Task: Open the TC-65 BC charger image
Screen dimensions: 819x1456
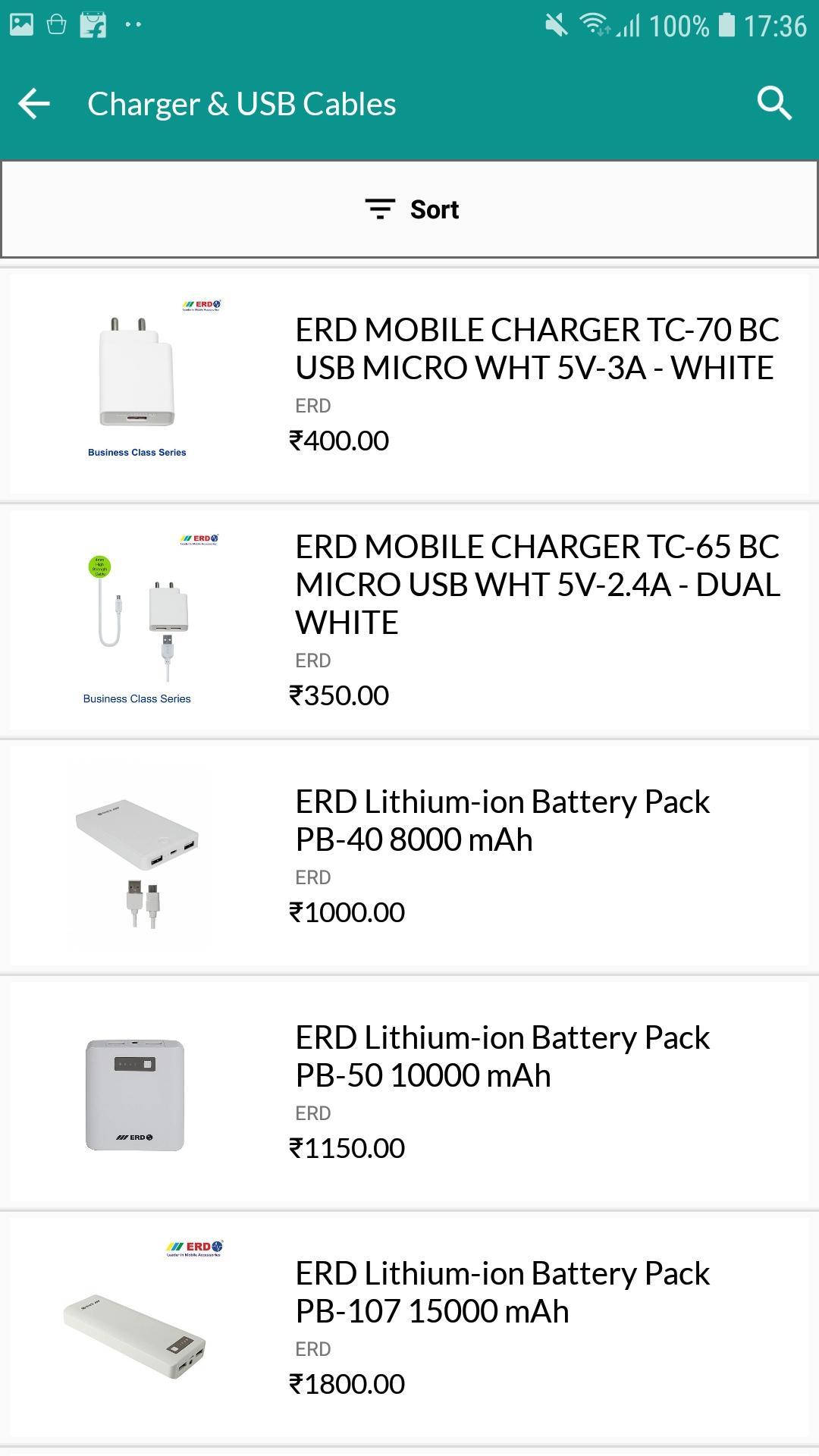Action: (137, 618)
